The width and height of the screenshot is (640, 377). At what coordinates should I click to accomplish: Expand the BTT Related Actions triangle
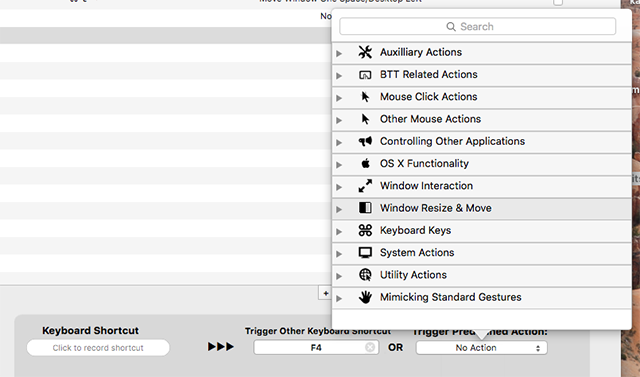tap(339, 75)
